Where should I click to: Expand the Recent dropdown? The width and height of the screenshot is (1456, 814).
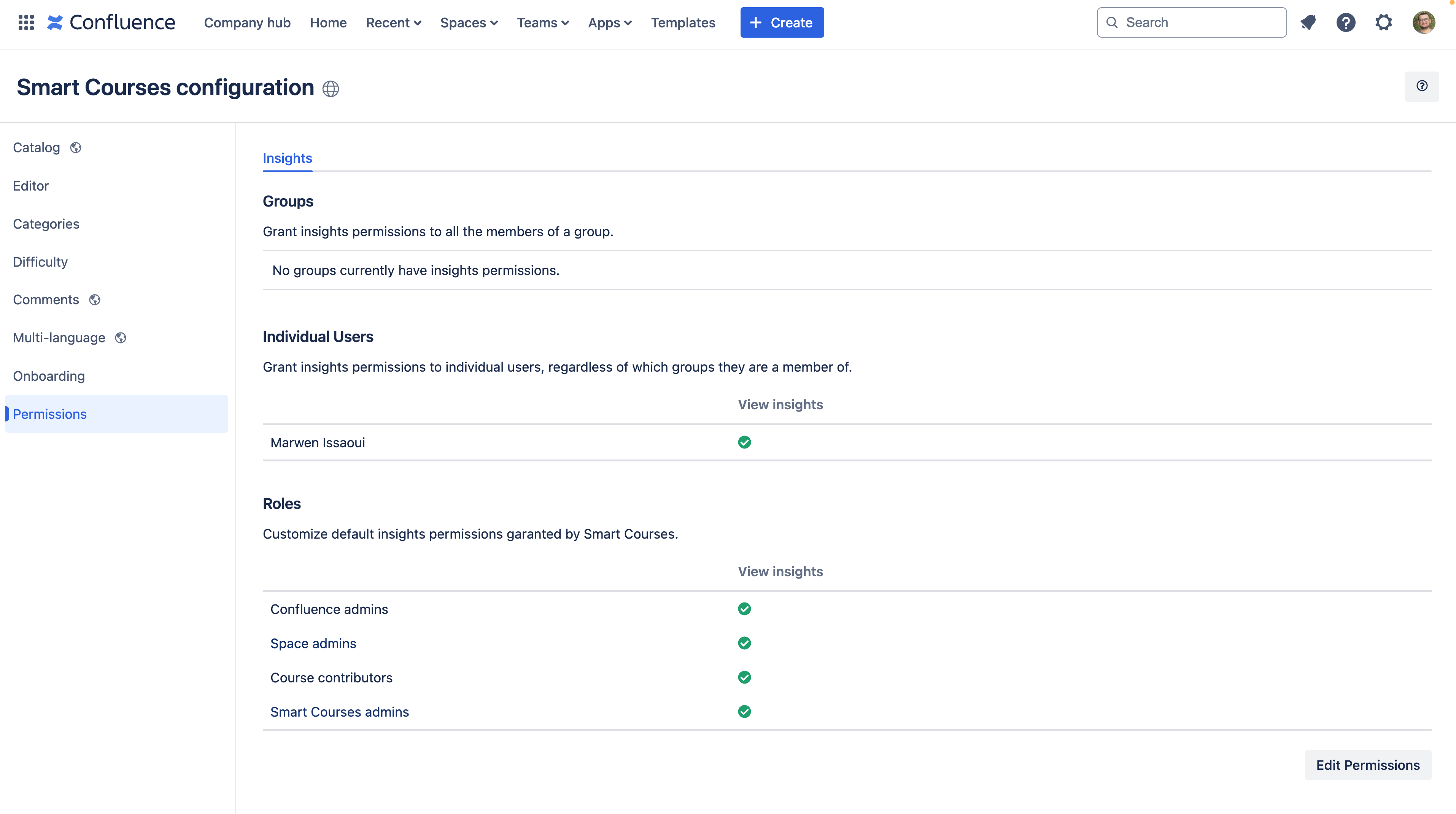pos(393,22)
